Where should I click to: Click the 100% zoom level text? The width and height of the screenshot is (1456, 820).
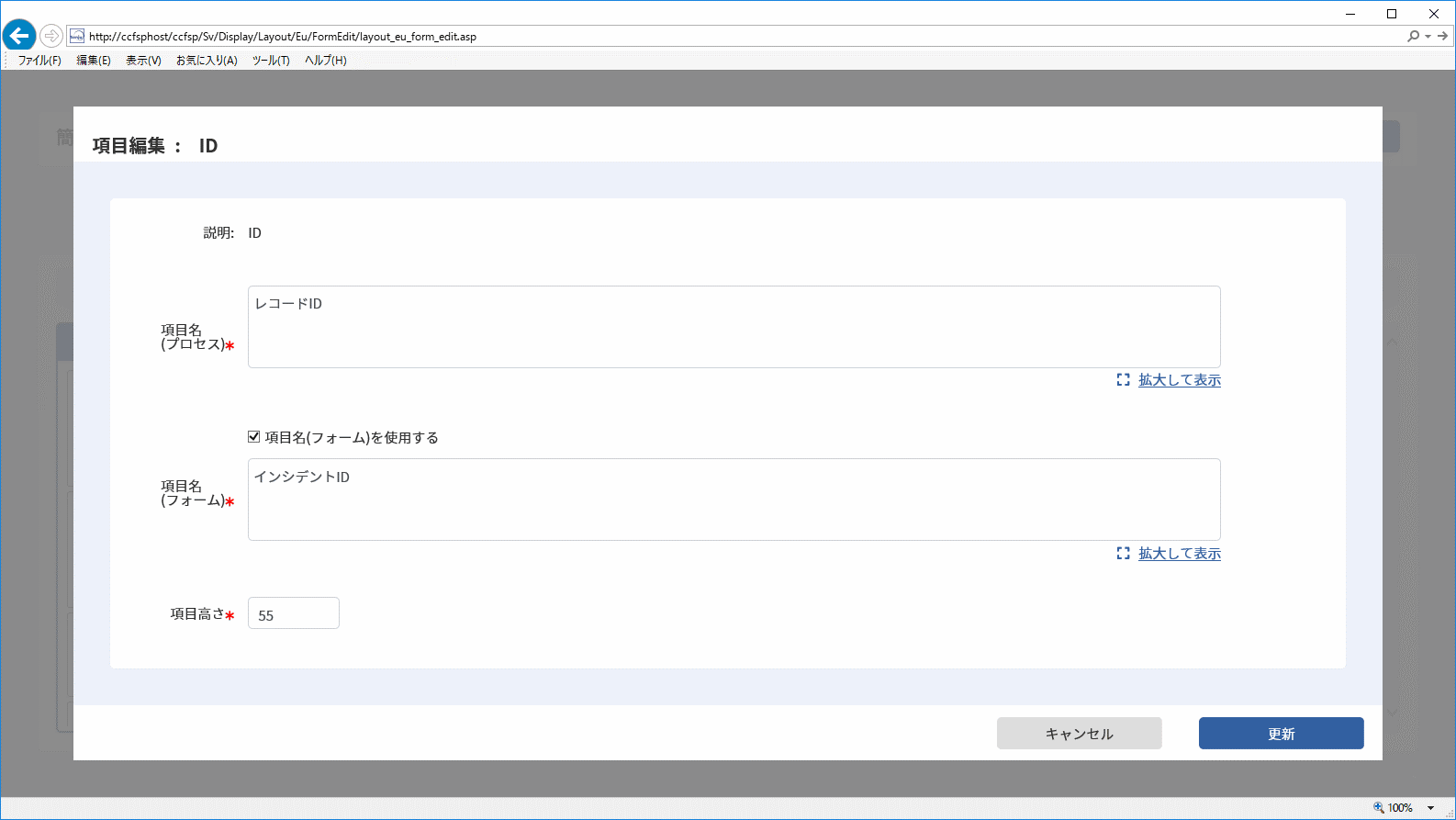pyautogui.click(x=1400, y=808)
